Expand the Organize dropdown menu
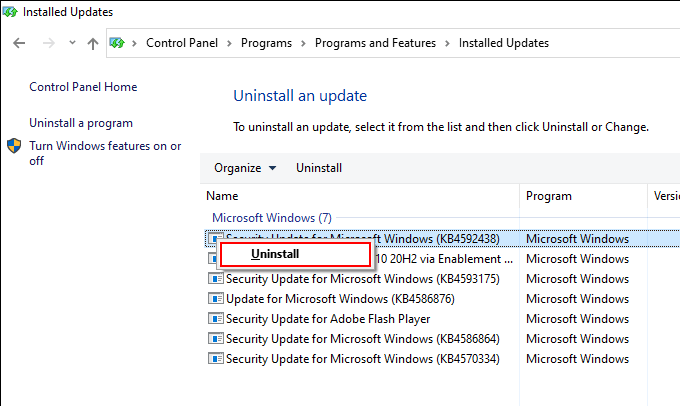 (x=245, y=168)
